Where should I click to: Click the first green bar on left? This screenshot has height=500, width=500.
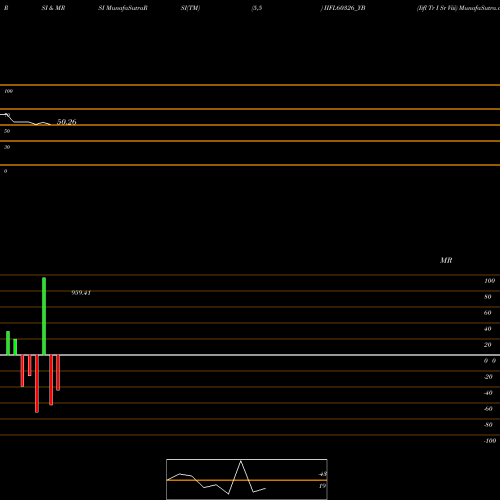click(x=8, y=343)
